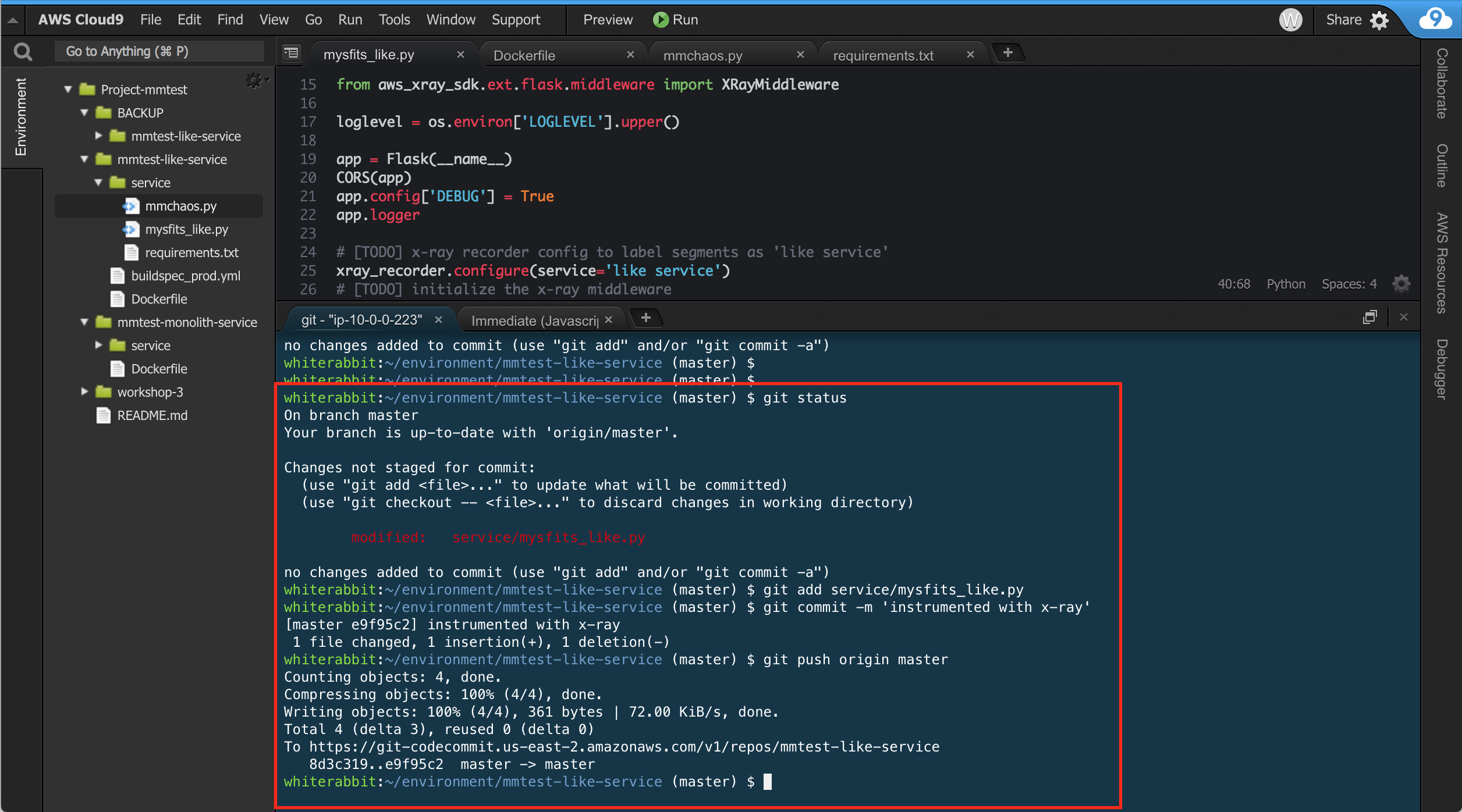
Task: Click the Cloud9 cloud logo icon
Action: 1435,19
